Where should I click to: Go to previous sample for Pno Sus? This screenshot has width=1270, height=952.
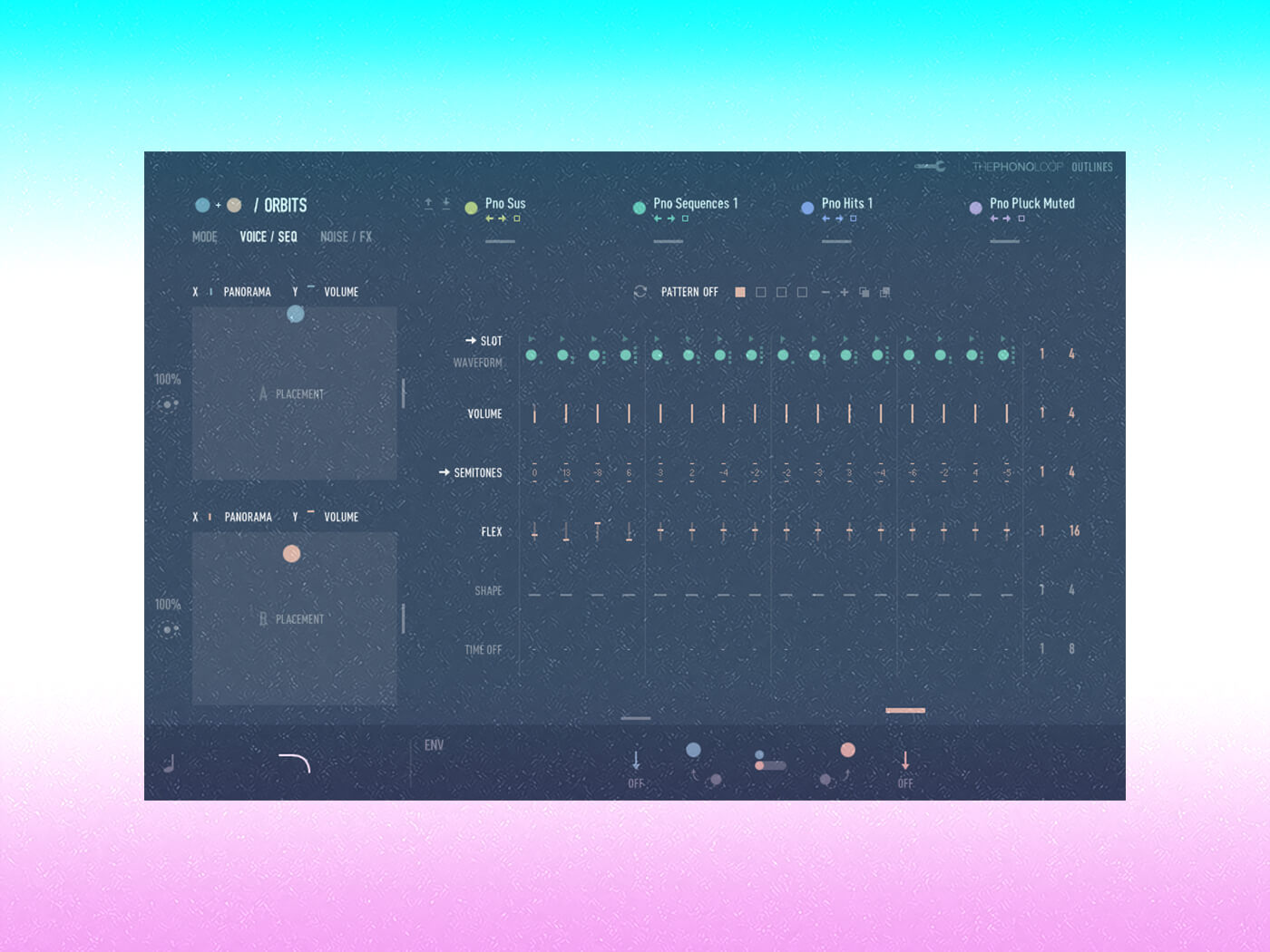click(x=490, y=219)
